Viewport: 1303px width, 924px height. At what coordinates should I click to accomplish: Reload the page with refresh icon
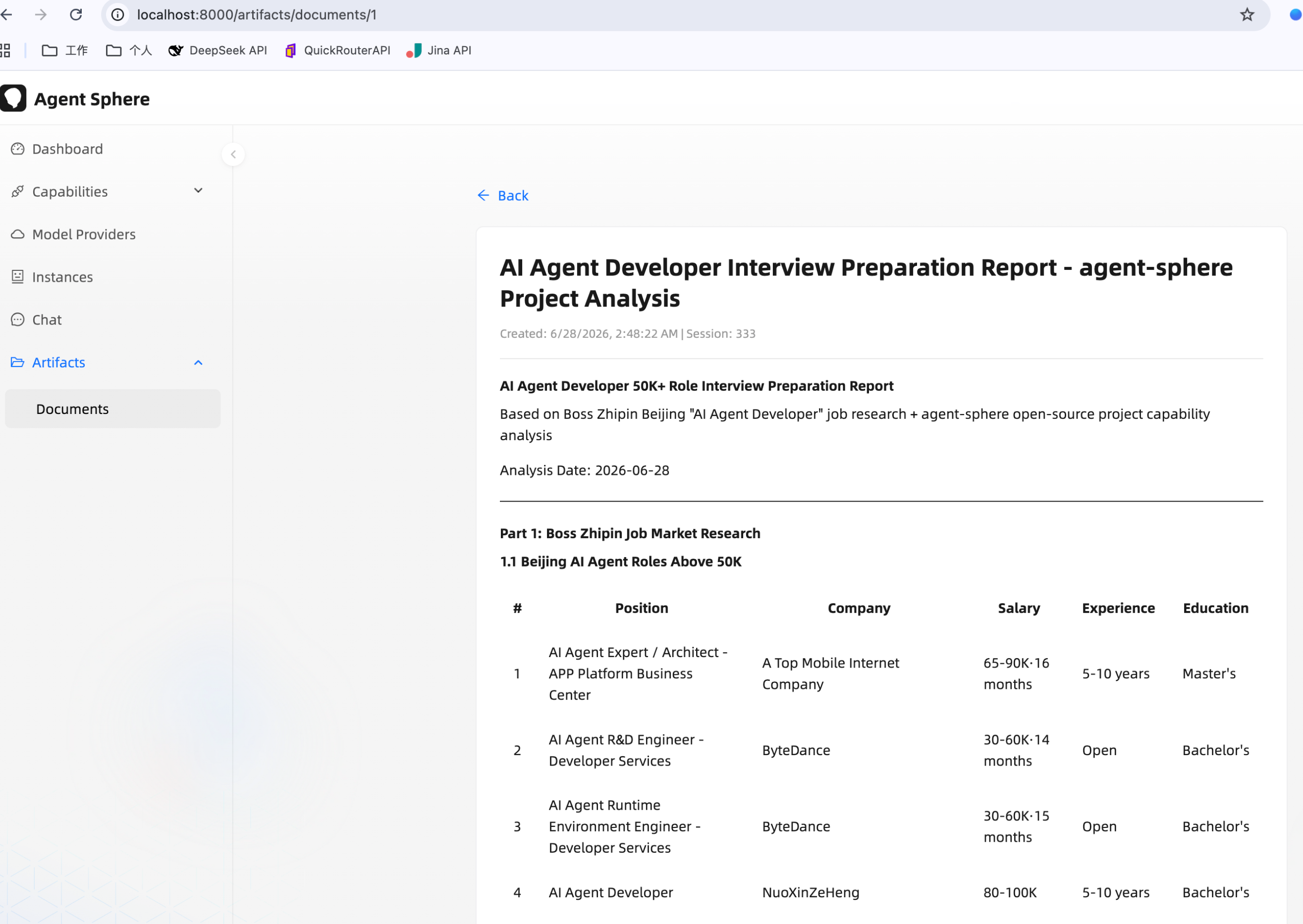coord(76,15)
